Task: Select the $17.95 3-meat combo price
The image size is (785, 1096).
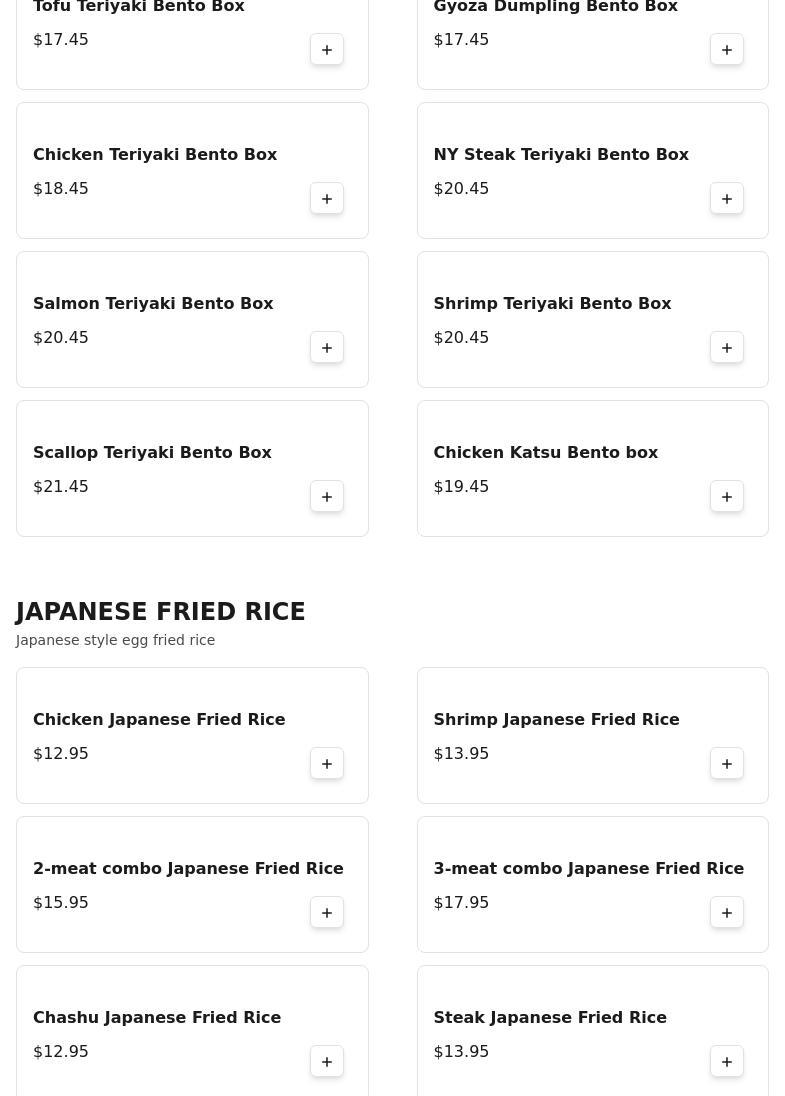Action: coord(461,903)
